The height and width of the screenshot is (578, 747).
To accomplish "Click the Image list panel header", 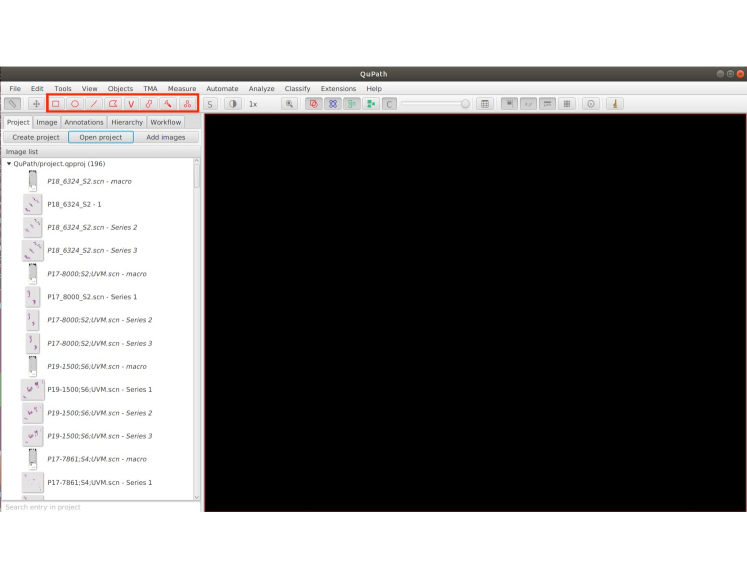I will coord(101,152).
